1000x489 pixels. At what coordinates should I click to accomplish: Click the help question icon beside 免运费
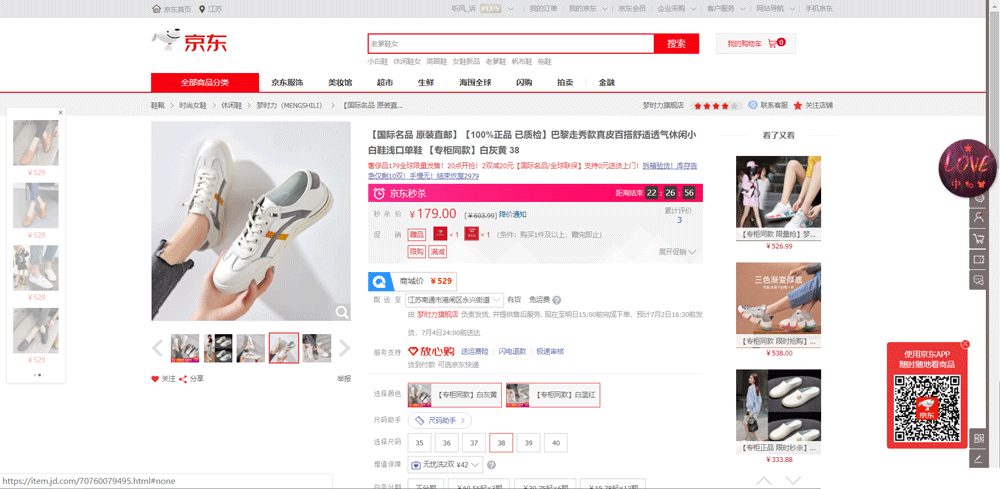[557, 300]
